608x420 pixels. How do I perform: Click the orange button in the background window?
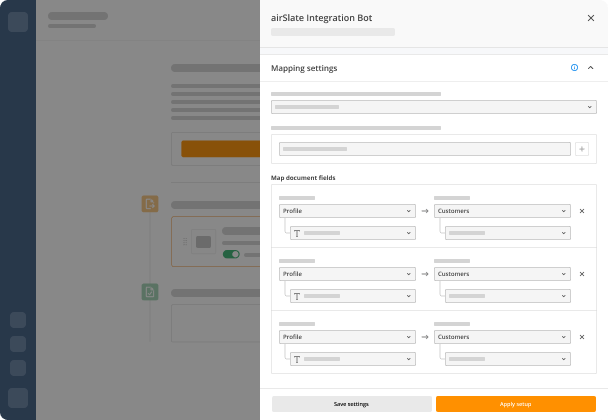pos(220,149)
